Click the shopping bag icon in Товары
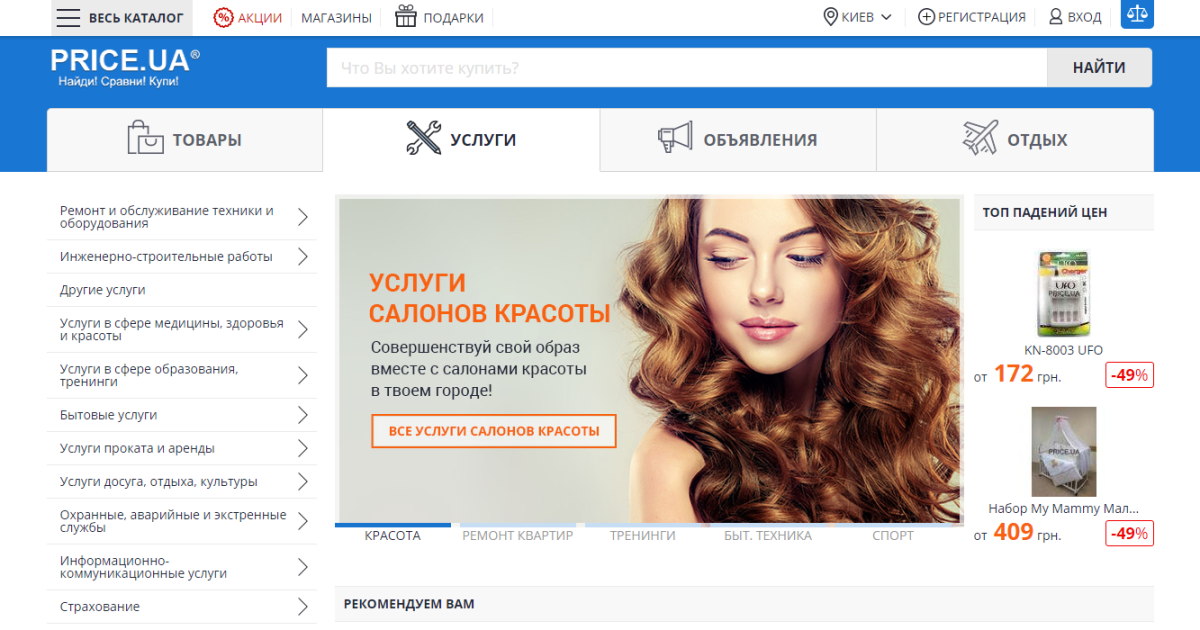 pyautogui.click(x=145, y=138)
